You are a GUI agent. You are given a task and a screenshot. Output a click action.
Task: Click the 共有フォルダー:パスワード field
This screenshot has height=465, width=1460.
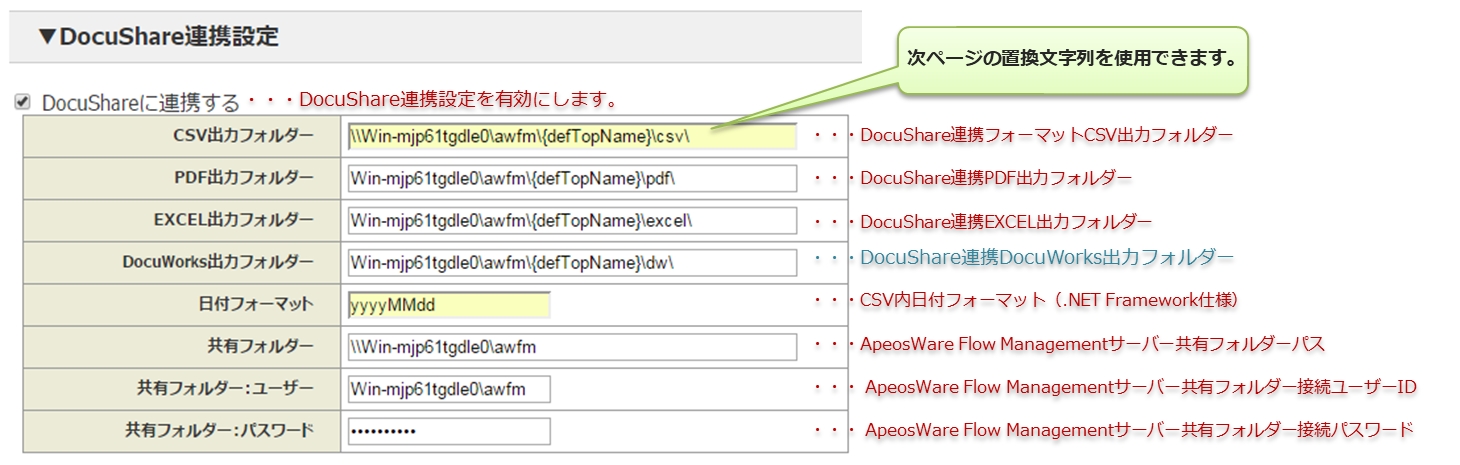point(449,431)
